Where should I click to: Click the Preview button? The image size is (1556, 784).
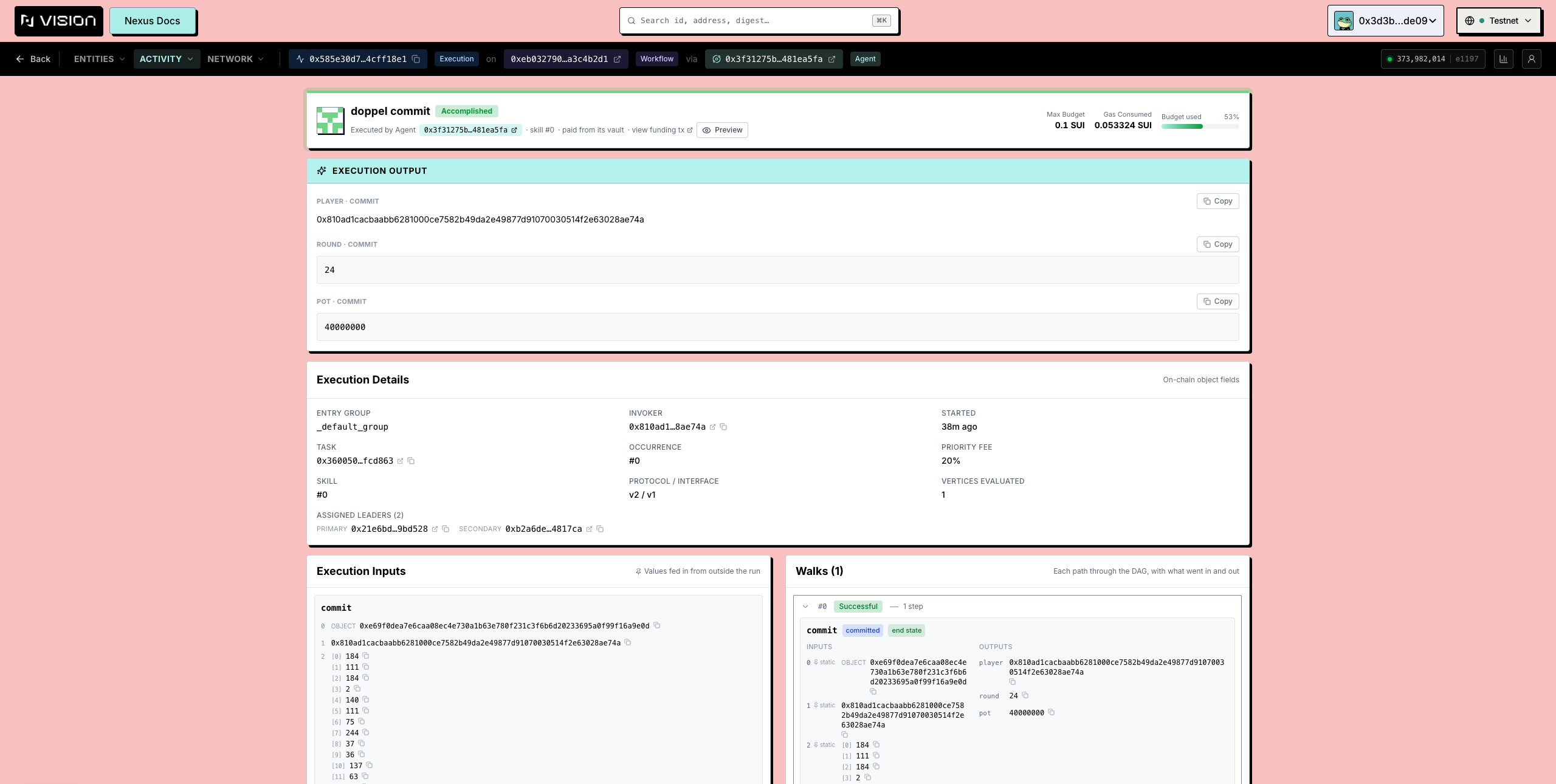tap(722, 130)
